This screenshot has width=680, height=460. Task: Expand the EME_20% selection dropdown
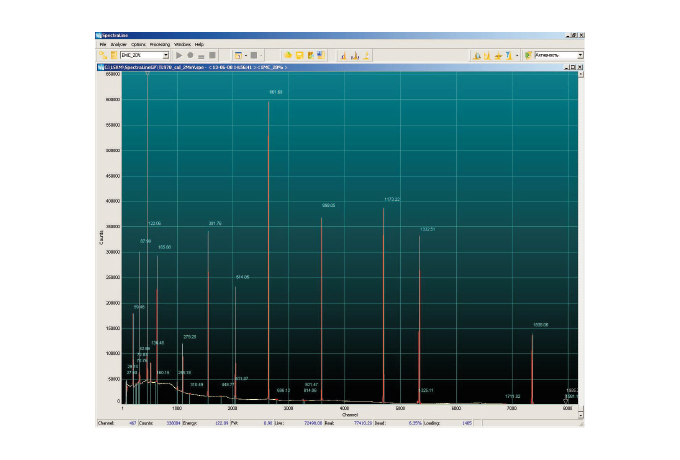pos(166,55)
